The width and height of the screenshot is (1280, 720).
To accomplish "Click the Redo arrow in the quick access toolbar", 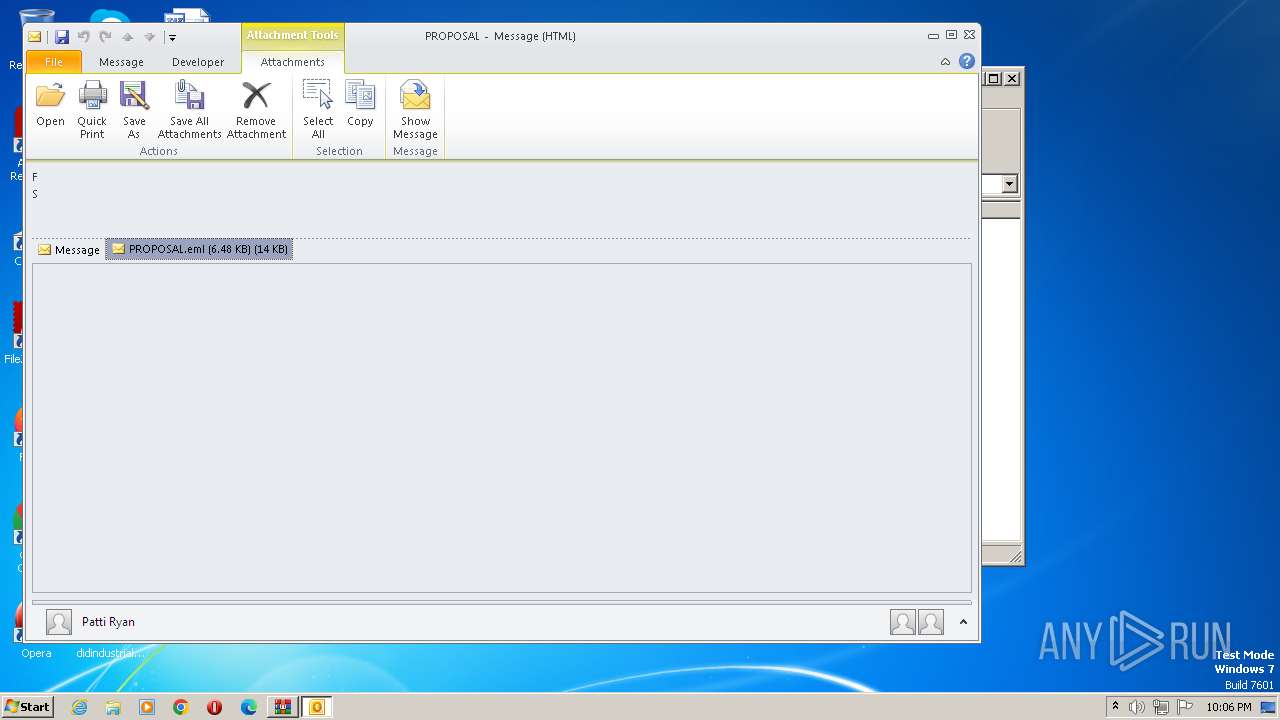I will (105, 37).
